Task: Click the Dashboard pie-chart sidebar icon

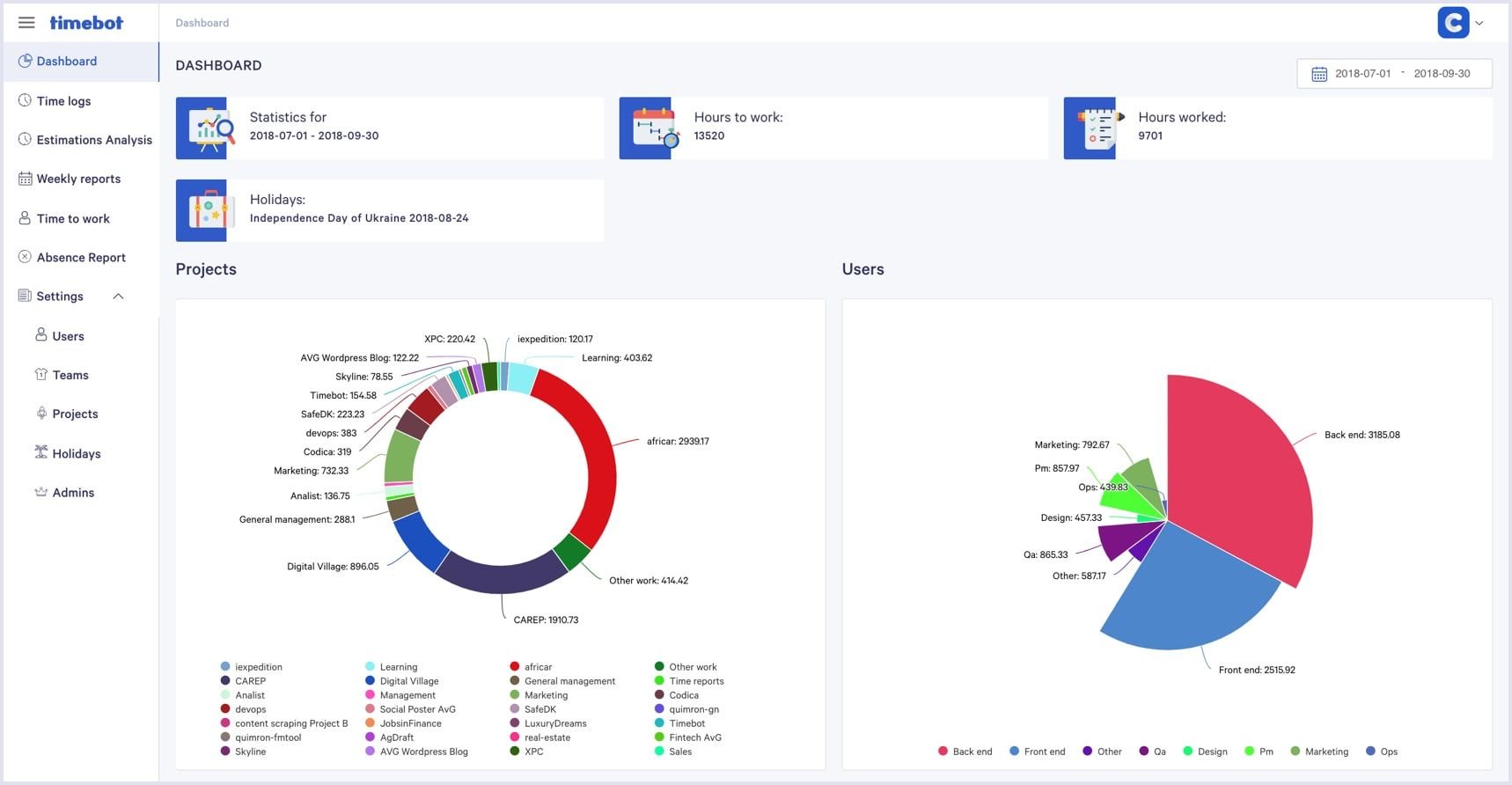Action: (x=25, y=61)
